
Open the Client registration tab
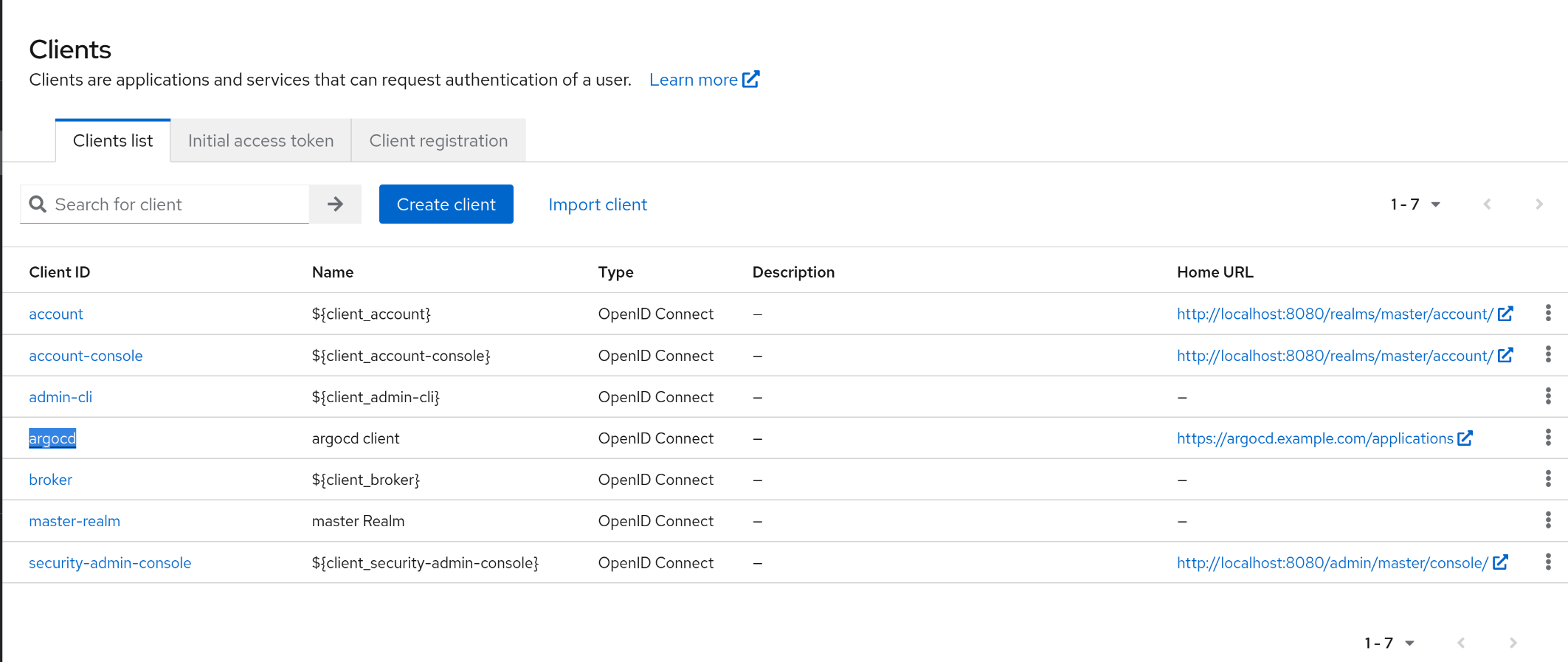(x=438, y=141)
